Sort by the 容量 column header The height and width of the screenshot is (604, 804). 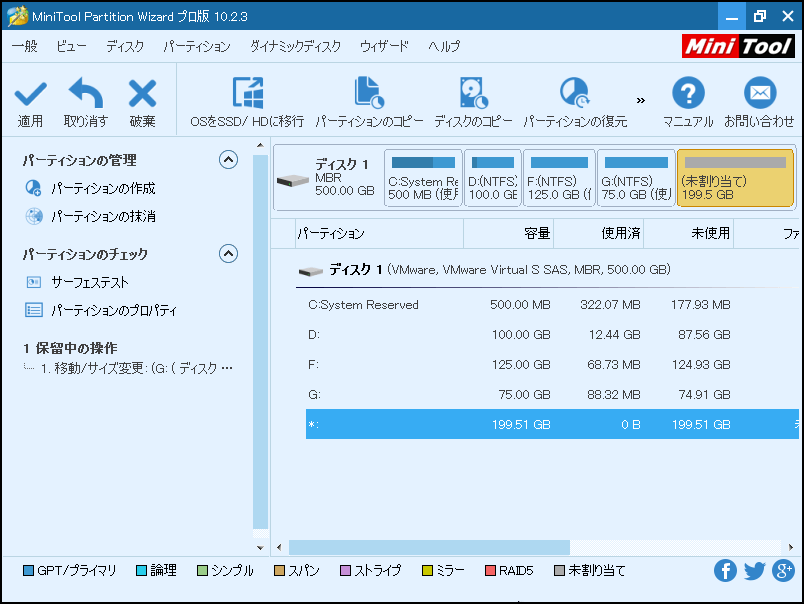(509, 233)
